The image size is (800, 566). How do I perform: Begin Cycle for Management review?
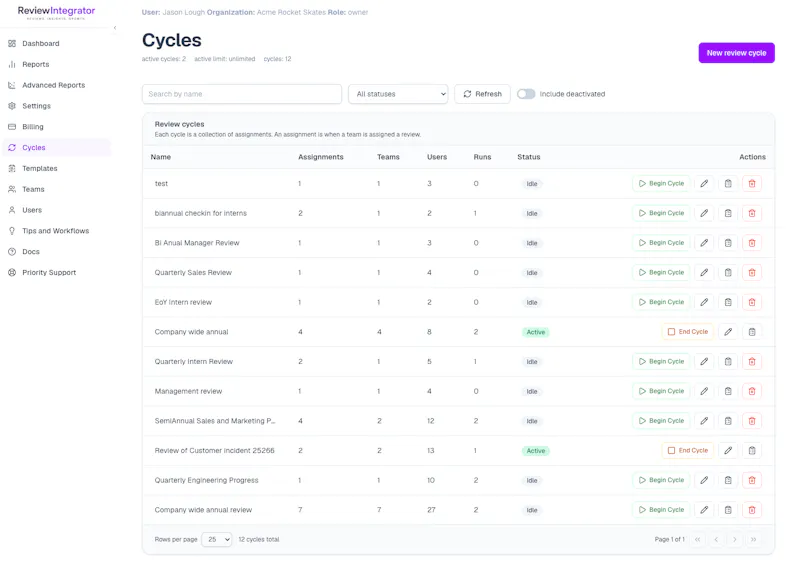661,391
